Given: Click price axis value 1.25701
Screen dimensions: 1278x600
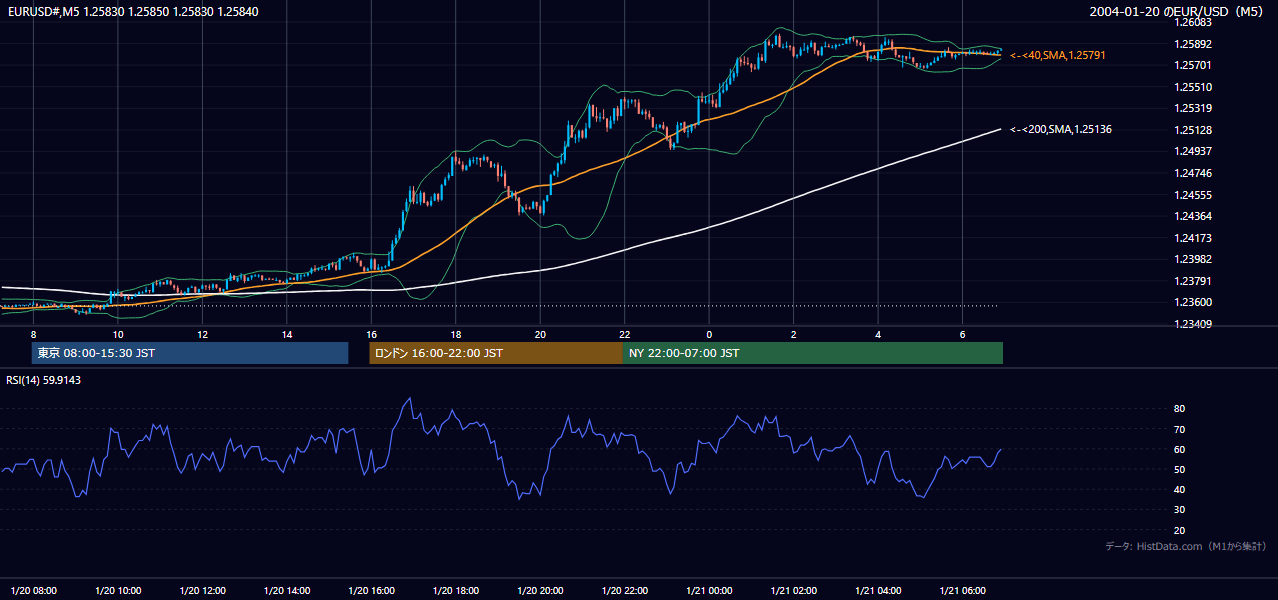Looking at the screenshot, I should coord(1192,65).
